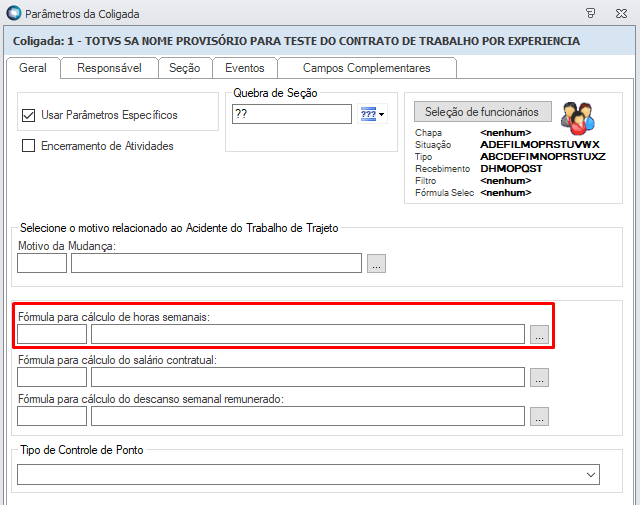This screenshot has width=640, height=505.
Task: Click the Coligada header title text
Action: pyautogui.click(x=296, y=41)
